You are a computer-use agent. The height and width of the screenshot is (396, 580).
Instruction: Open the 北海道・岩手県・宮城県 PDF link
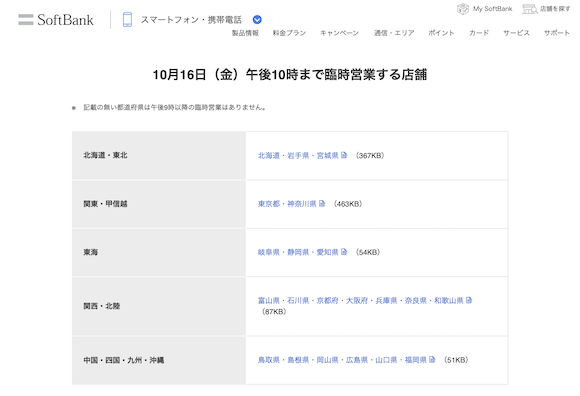click(298, 156)
